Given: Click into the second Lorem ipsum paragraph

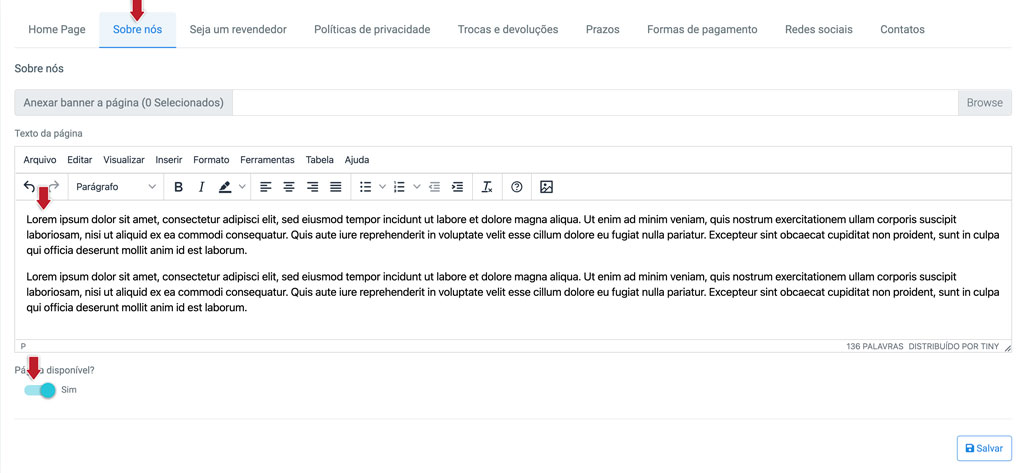Looking at the screenshot, I should [x=513, y=291].
